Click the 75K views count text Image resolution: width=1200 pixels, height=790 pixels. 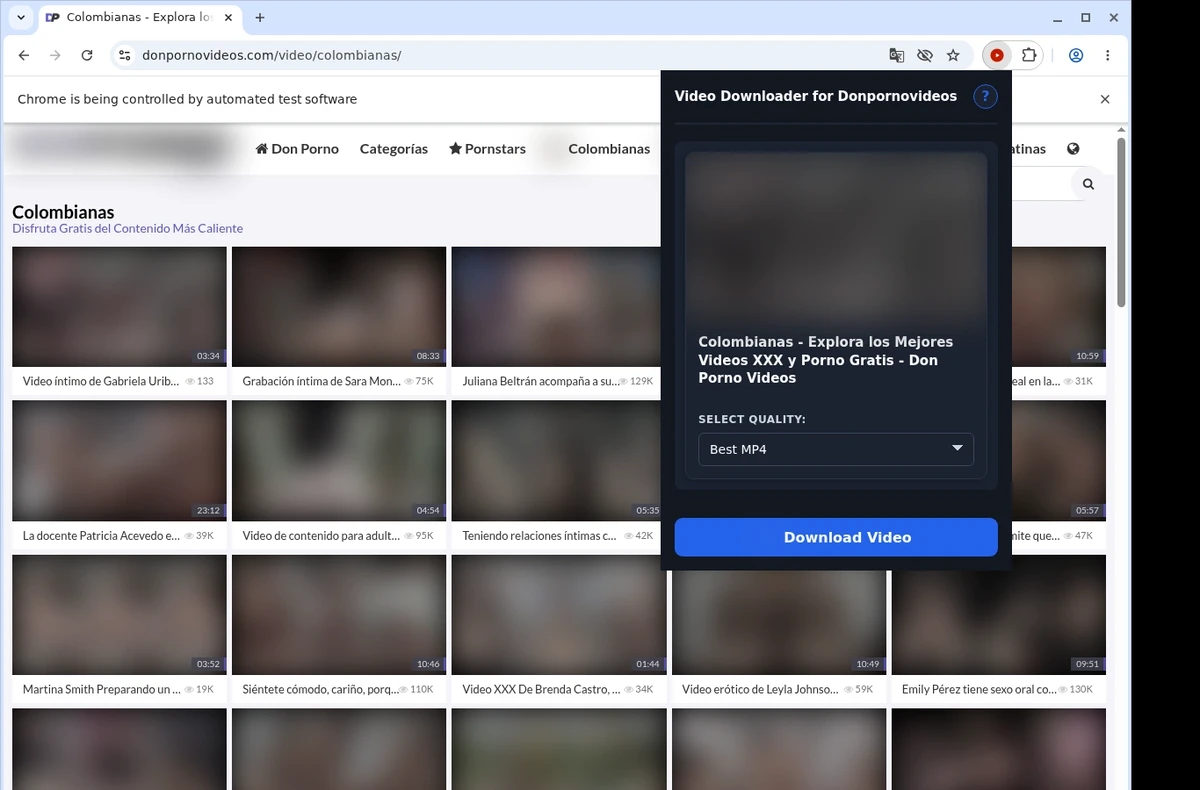[424, 381]
